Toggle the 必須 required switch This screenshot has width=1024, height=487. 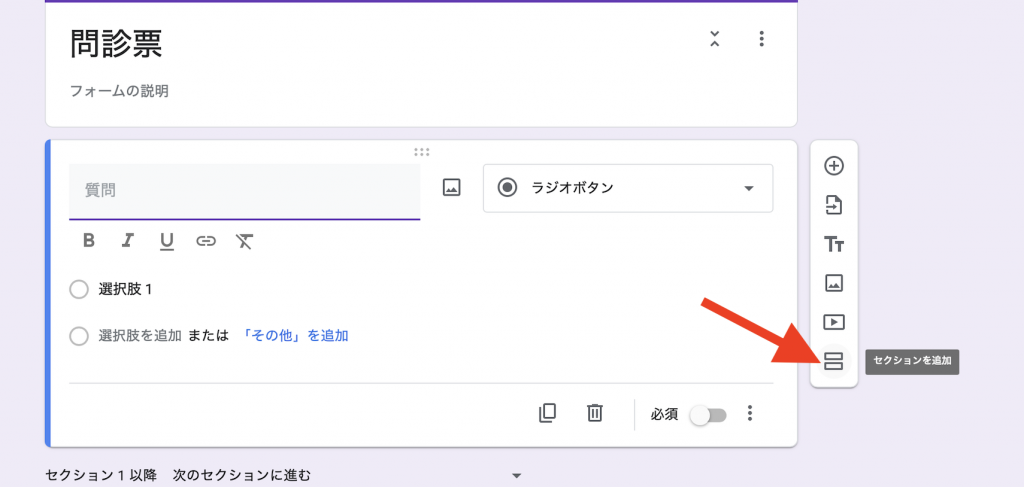point(709,414)
